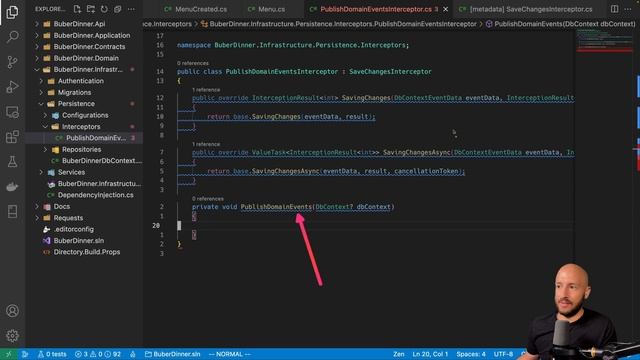640x360 pixels.
Task: Open the Extensions view
Action: click(x=12, y=137)
